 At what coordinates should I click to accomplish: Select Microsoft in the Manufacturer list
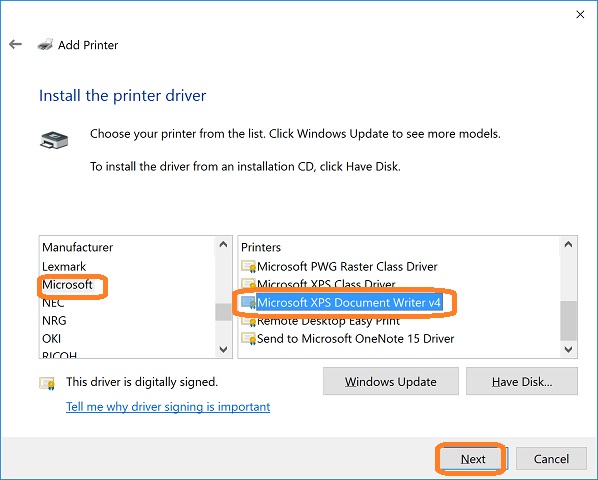(67, 284)
